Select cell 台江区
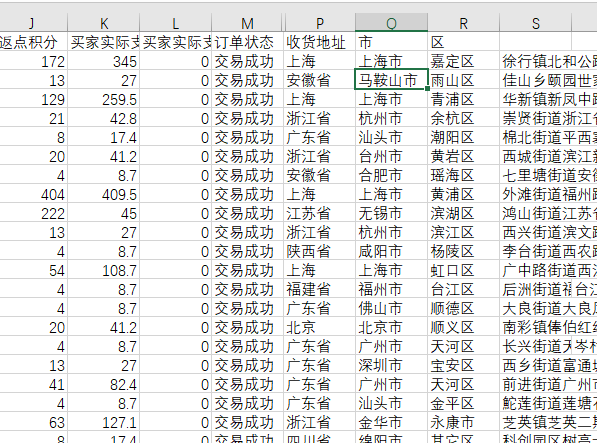The width and height of the screenshot is (597, 443). [463, 289]
